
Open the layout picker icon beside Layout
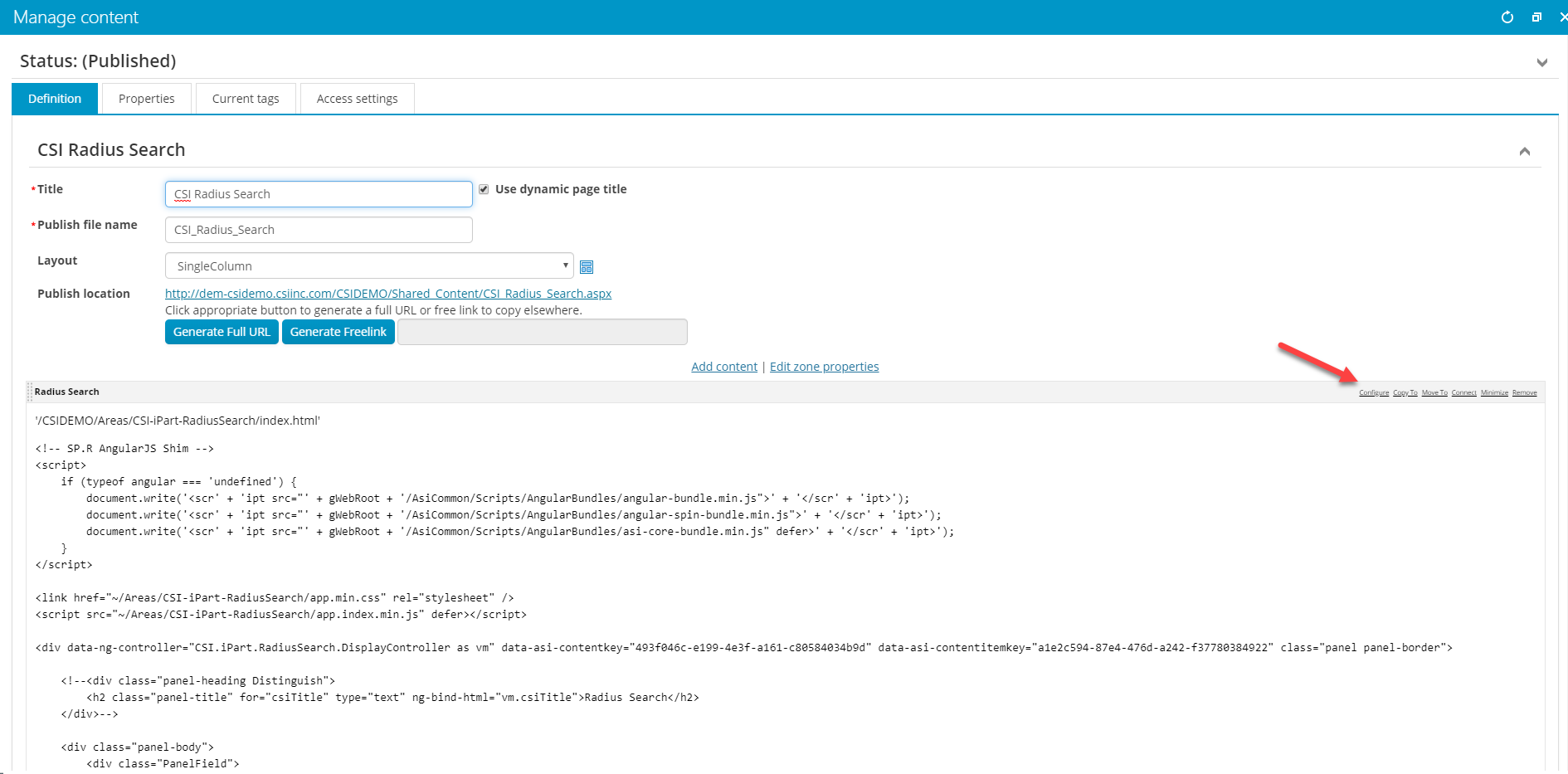[587, 266]
